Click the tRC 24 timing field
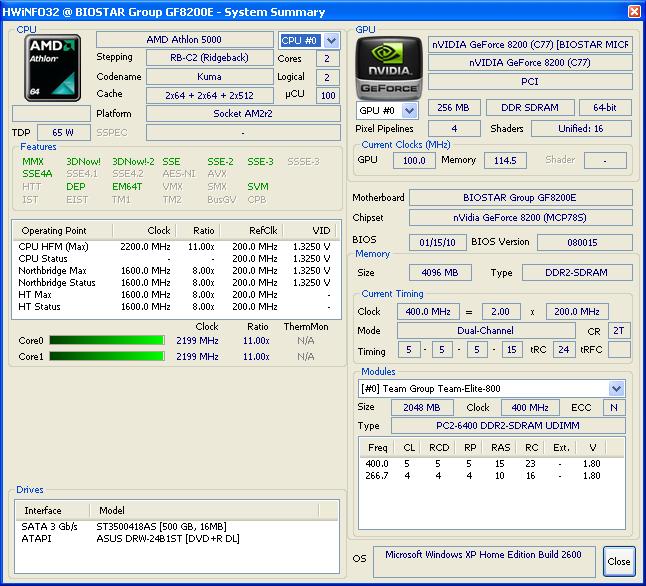 (564, 349)
